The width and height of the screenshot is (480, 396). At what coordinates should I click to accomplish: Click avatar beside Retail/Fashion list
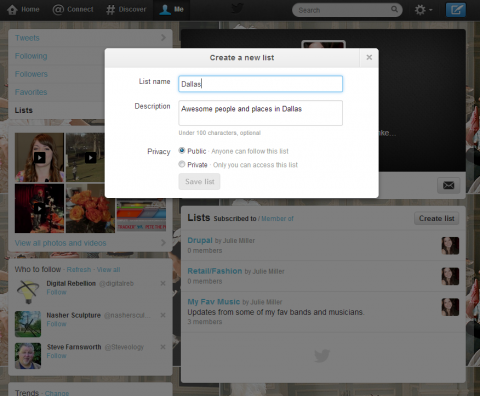coord(450,276)
